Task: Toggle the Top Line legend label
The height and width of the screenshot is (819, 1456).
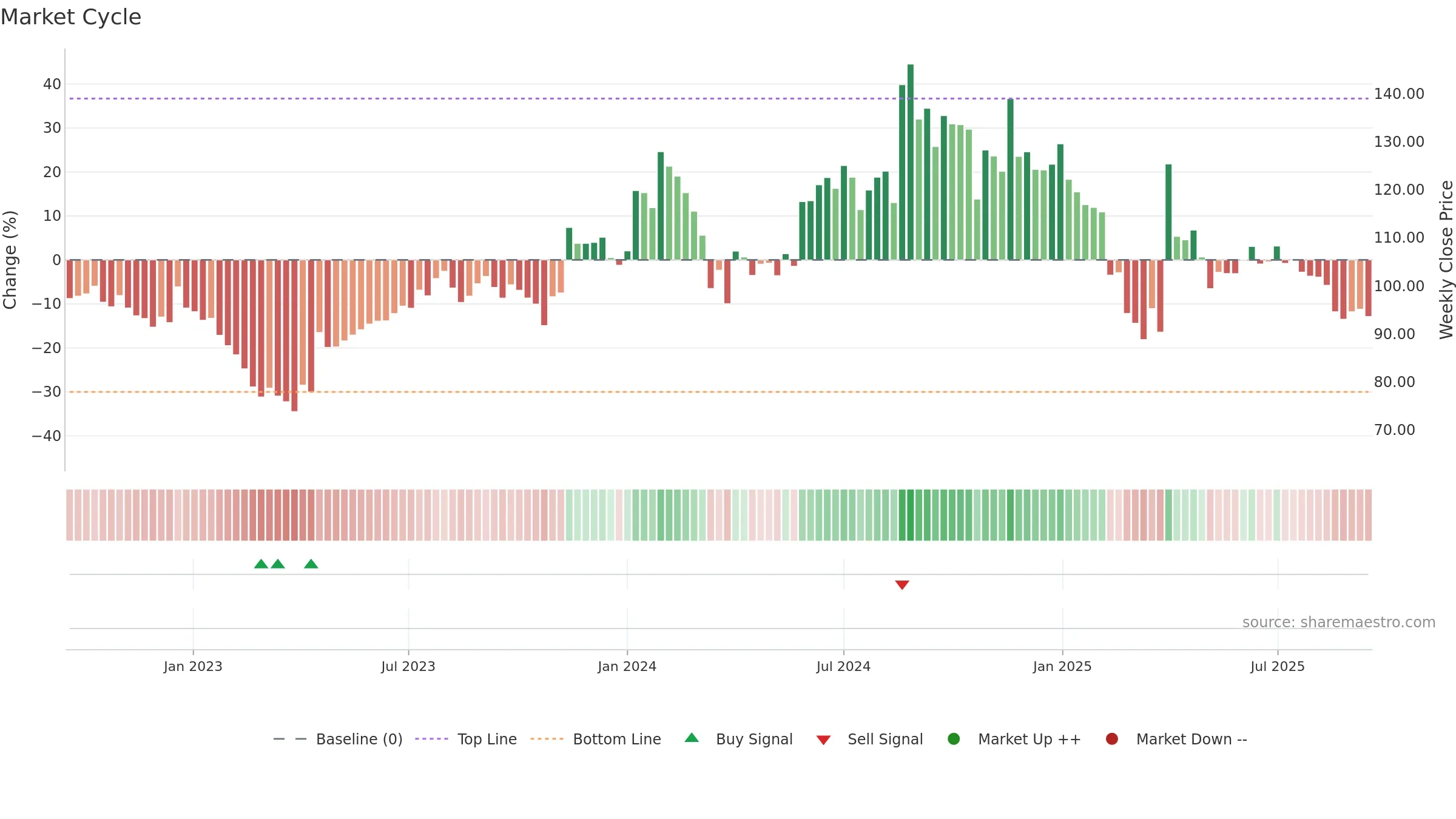Action: [487, 739]
